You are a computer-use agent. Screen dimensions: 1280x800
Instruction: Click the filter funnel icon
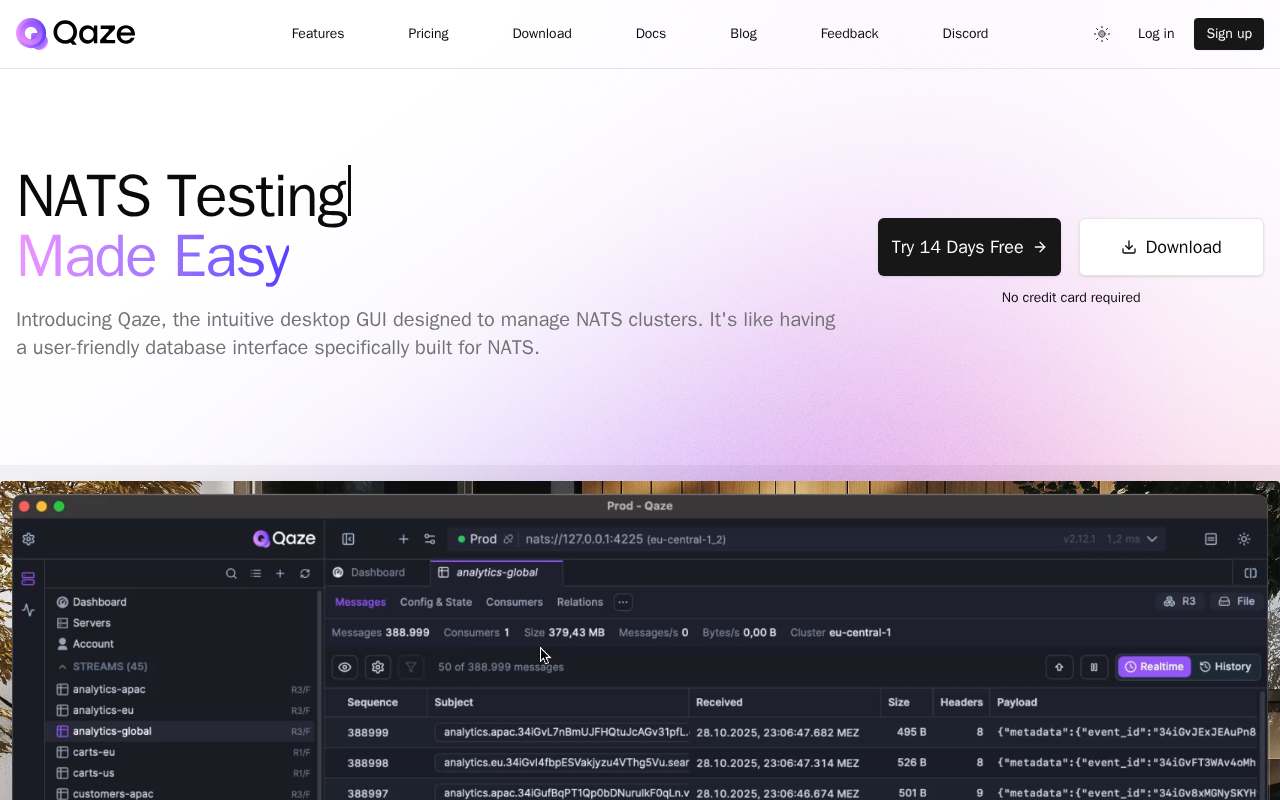(411, 667)
